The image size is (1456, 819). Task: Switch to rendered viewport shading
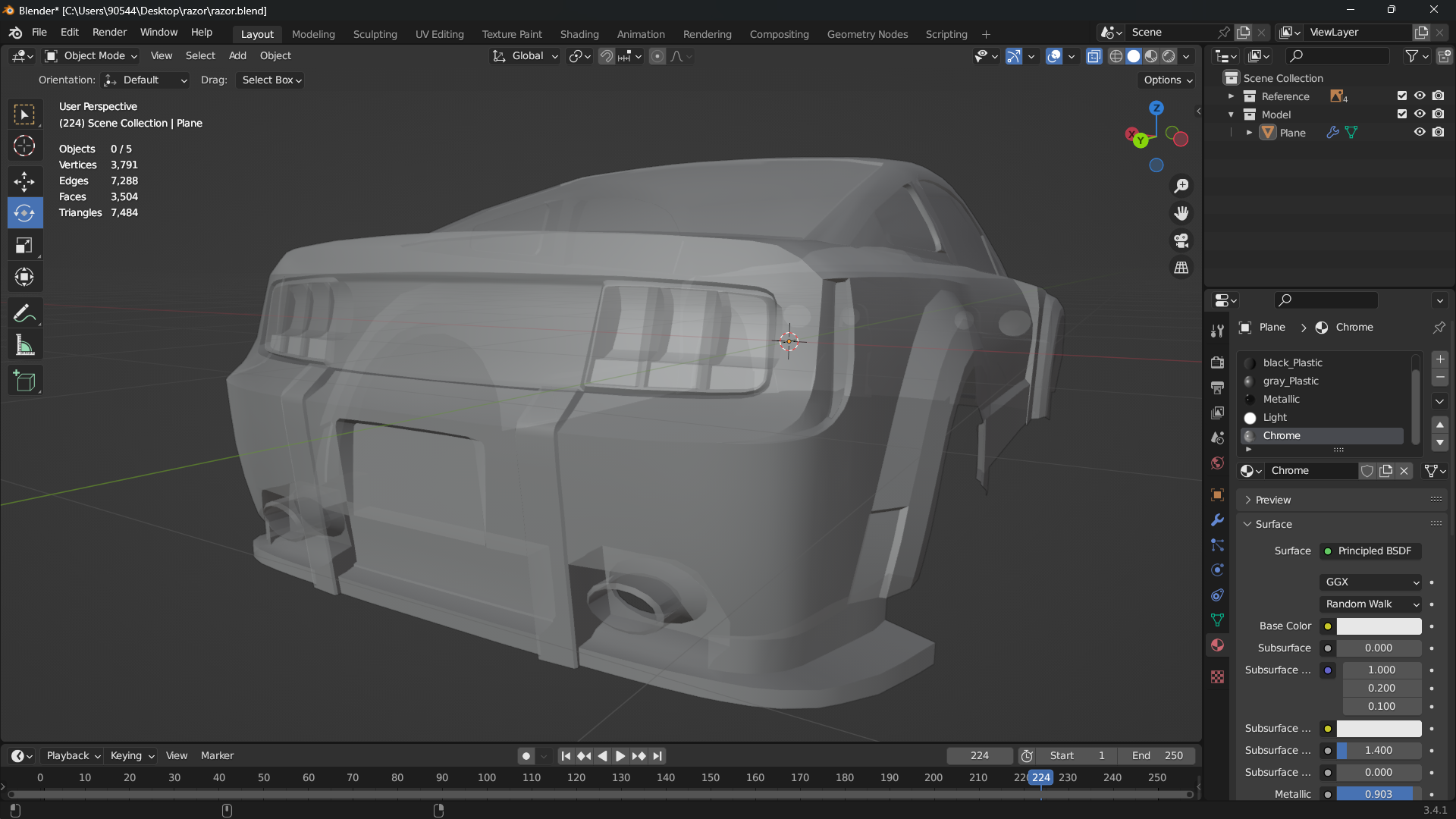tap(1169, 56)
